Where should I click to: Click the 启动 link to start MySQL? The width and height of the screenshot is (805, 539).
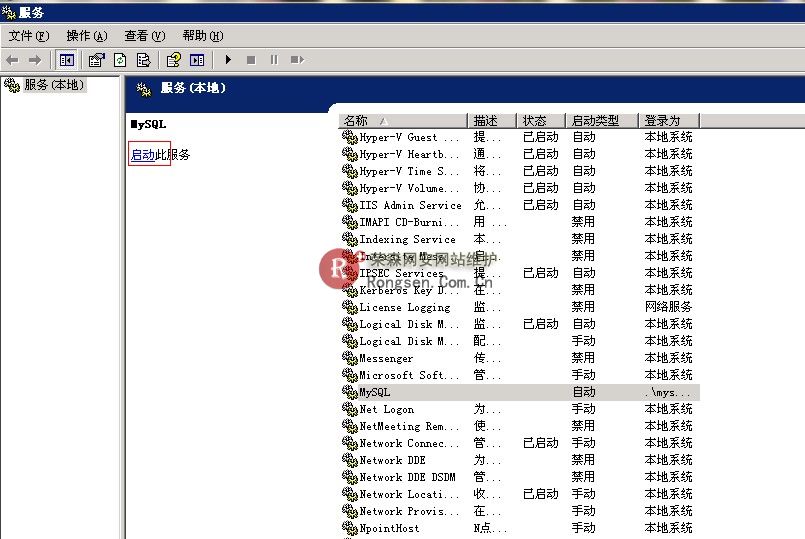(142, 155)
